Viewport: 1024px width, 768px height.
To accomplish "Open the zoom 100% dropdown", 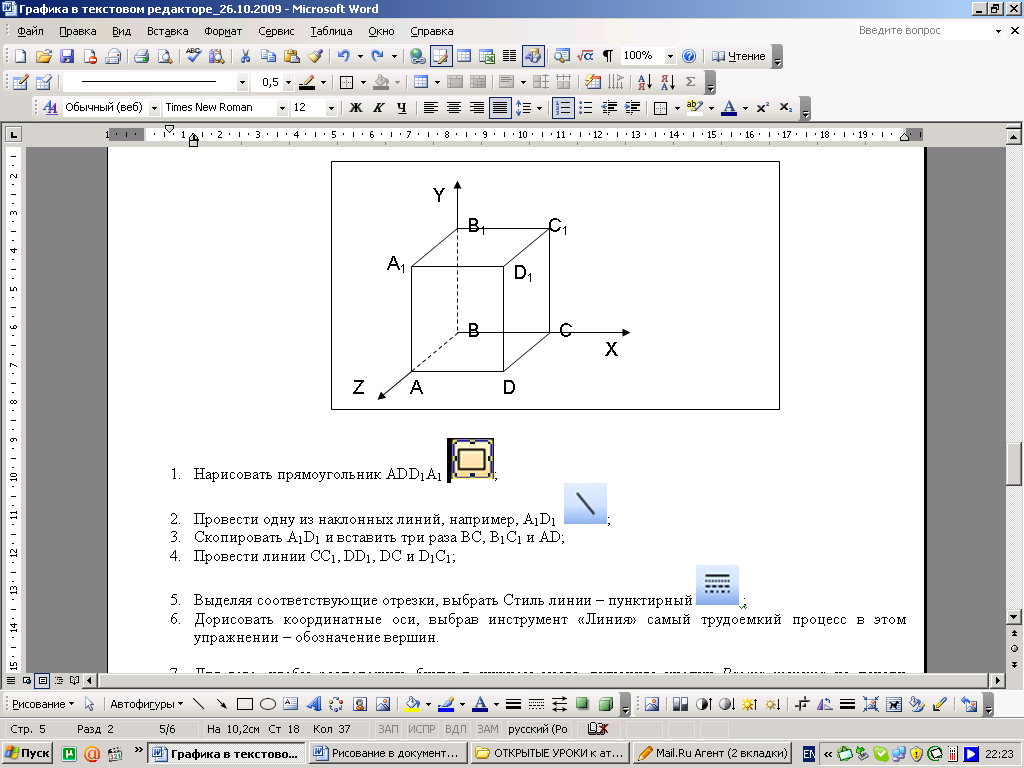I will pyautogui.click(x=670, y=56).
